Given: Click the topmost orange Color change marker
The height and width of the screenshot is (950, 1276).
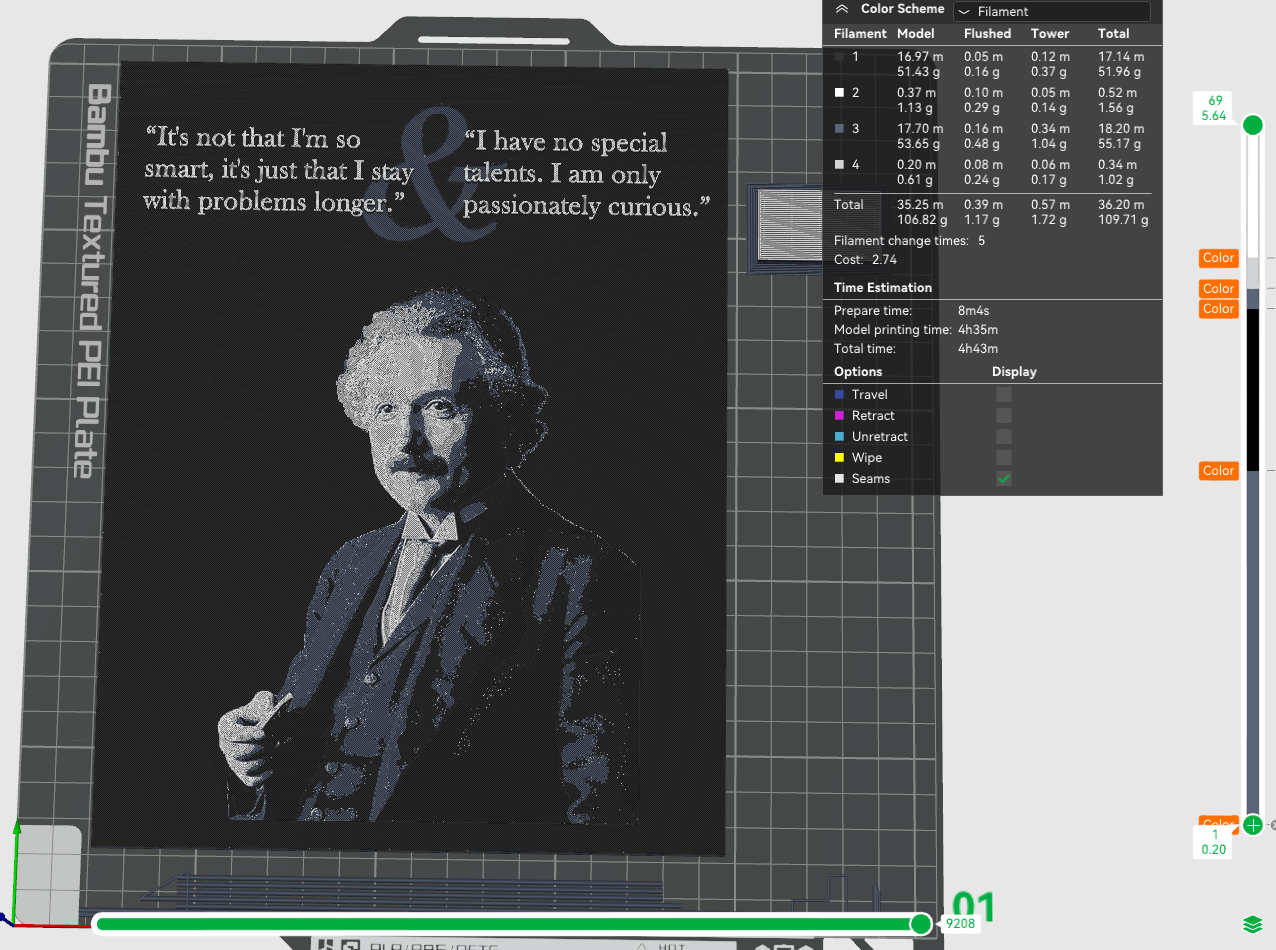Looking at the screenshot, I should tap(1218, 258).
